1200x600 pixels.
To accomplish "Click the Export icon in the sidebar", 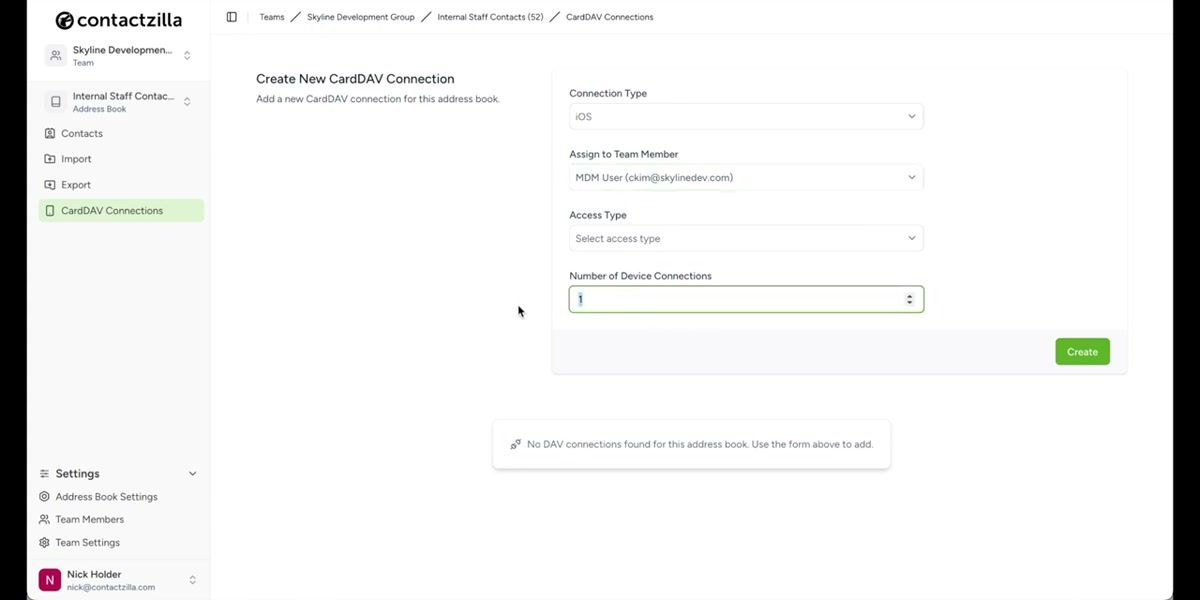I will point(48,184).
